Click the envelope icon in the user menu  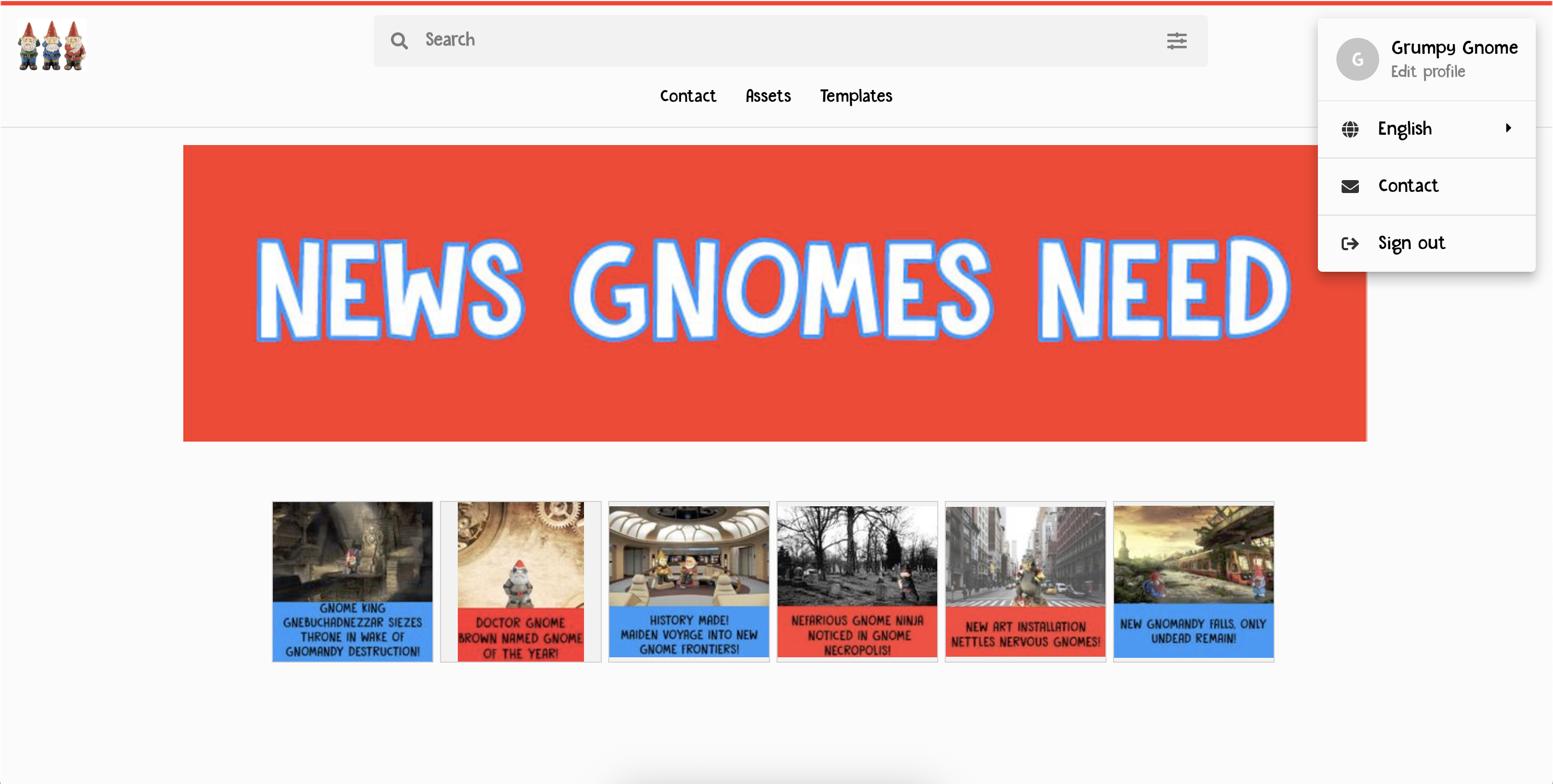point(1349,186)
